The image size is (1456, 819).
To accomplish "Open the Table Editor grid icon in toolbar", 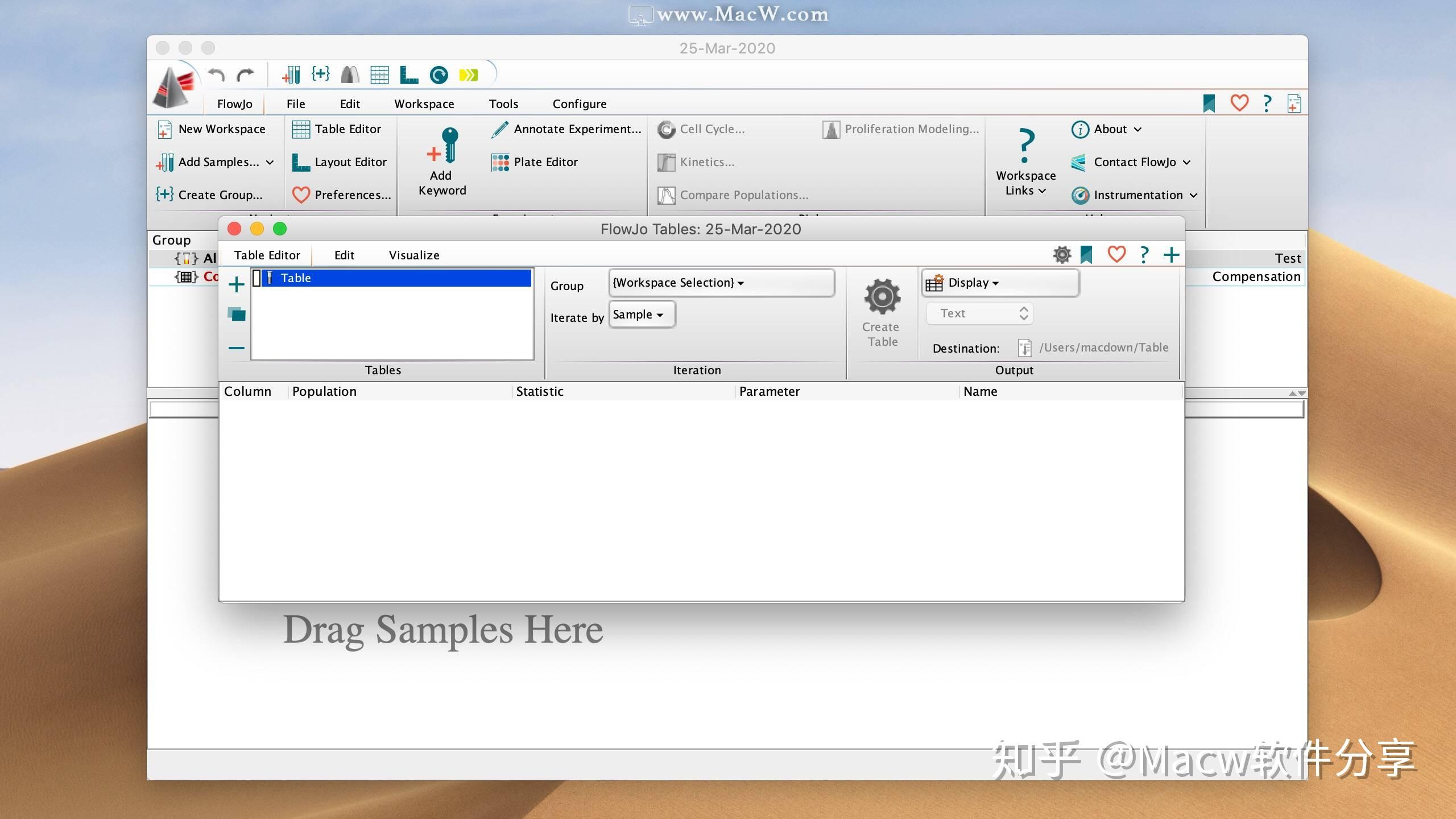I will point(379,74).
